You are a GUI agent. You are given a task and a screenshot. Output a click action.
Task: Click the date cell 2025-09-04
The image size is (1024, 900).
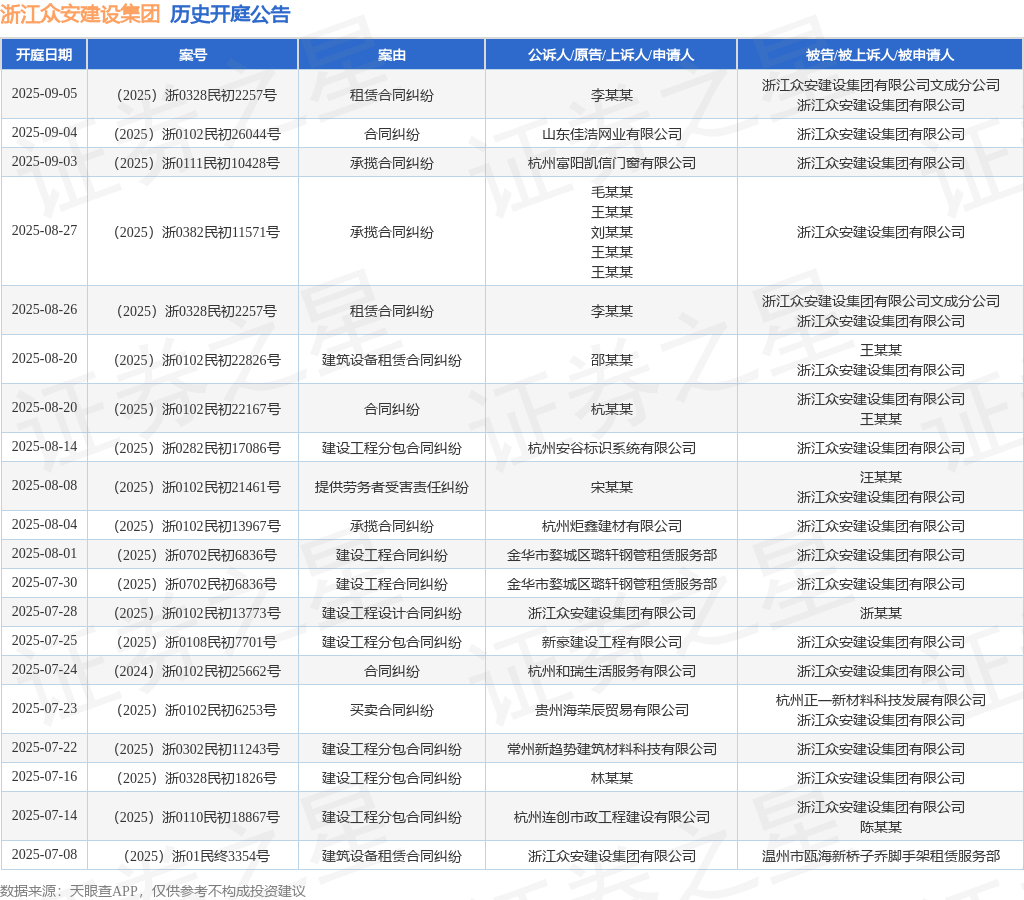(44, 133)
